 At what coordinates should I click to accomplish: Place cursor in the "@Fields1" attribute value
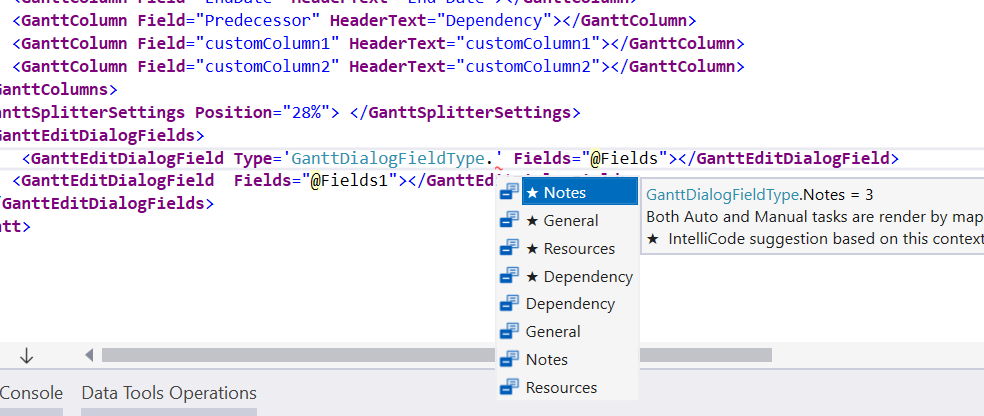click(354, 181)
